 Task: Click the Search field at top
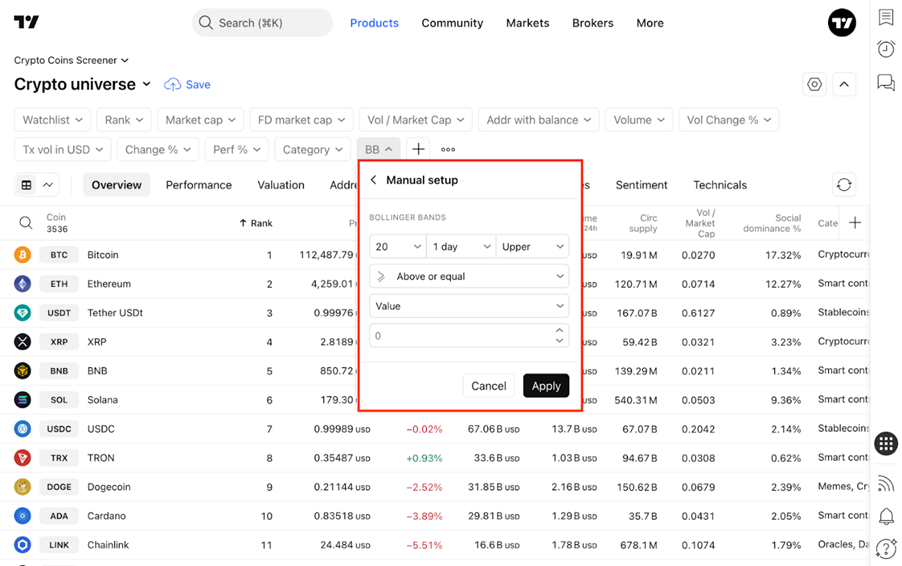[262, 23]
